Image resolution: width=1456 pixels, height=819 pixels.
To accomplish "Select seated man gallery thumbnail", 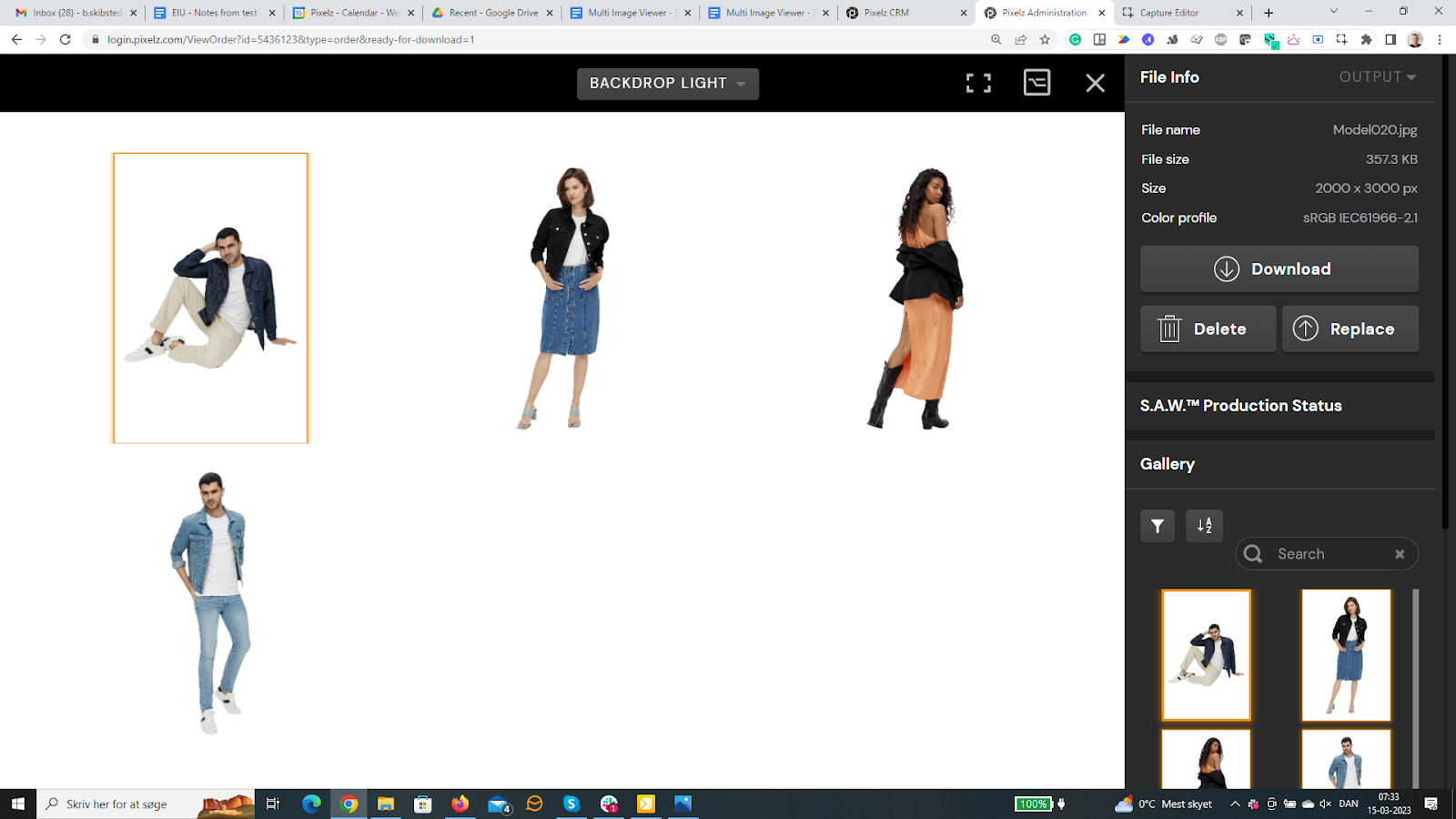I will 1207,655.
